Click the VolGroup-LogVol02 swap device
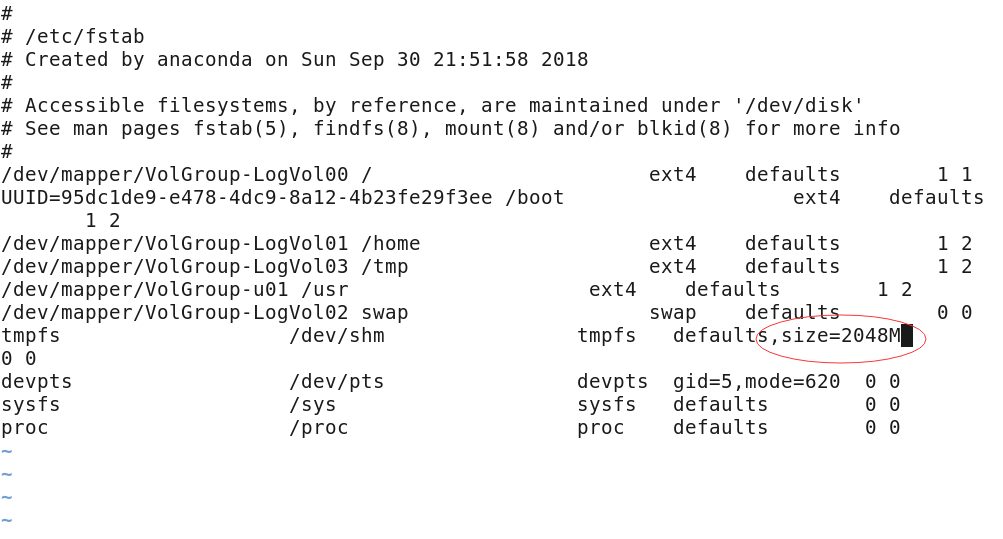The width and height of the screenshot is (1003, 539). coord(175,313)
